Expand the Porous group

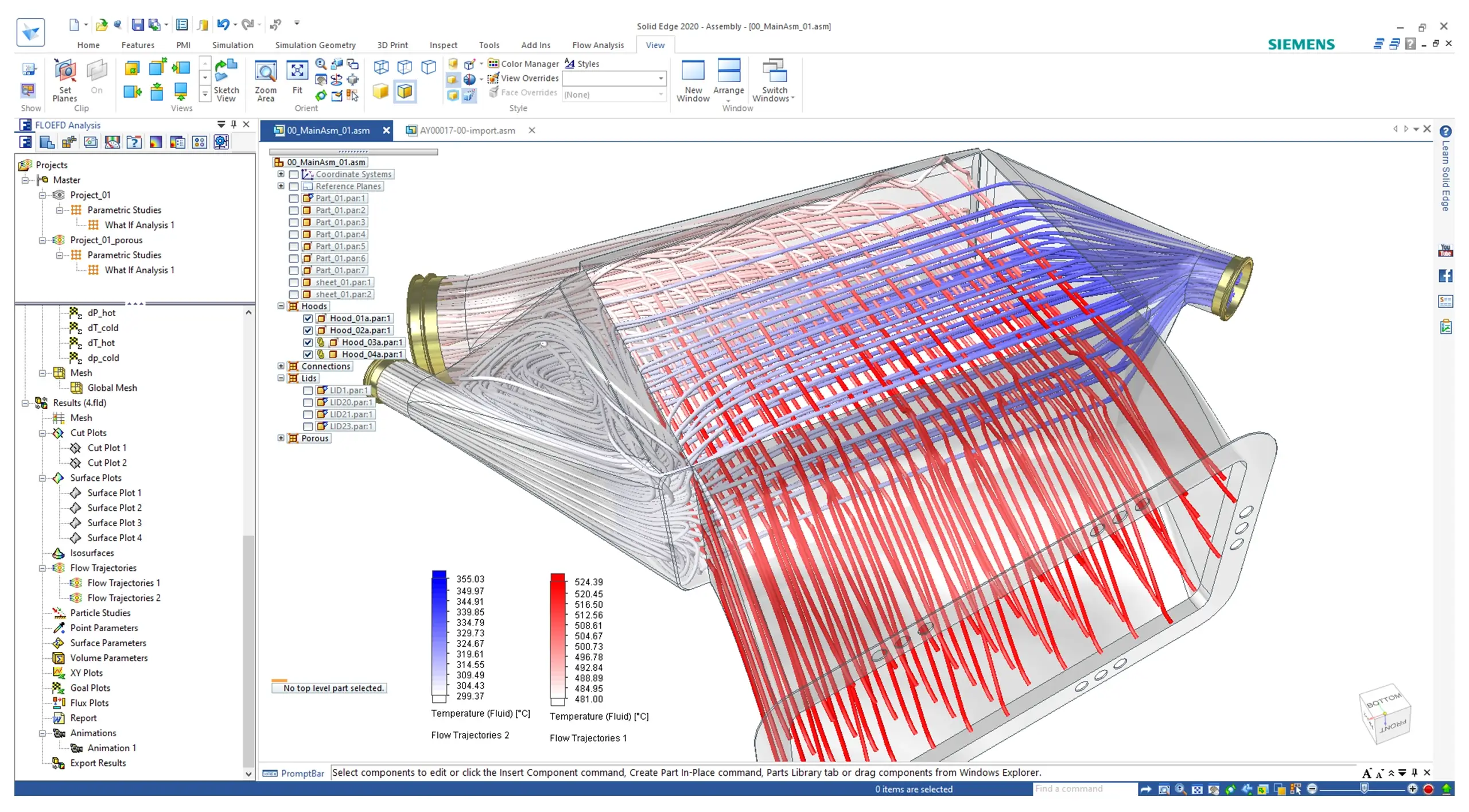coord(281,438)
